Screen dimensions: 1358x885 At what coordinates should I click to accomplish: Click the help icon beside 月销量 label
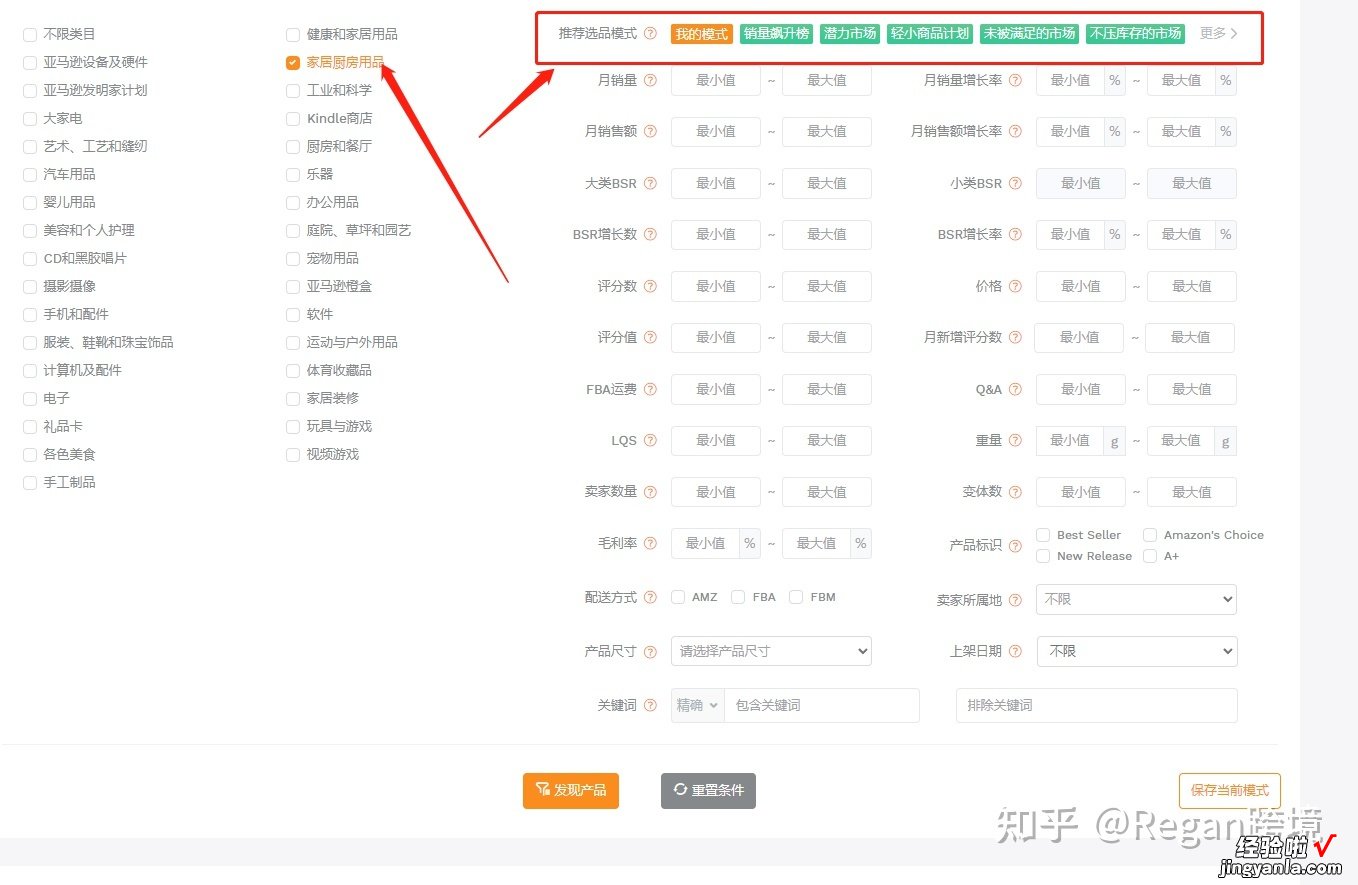(650, 80)
